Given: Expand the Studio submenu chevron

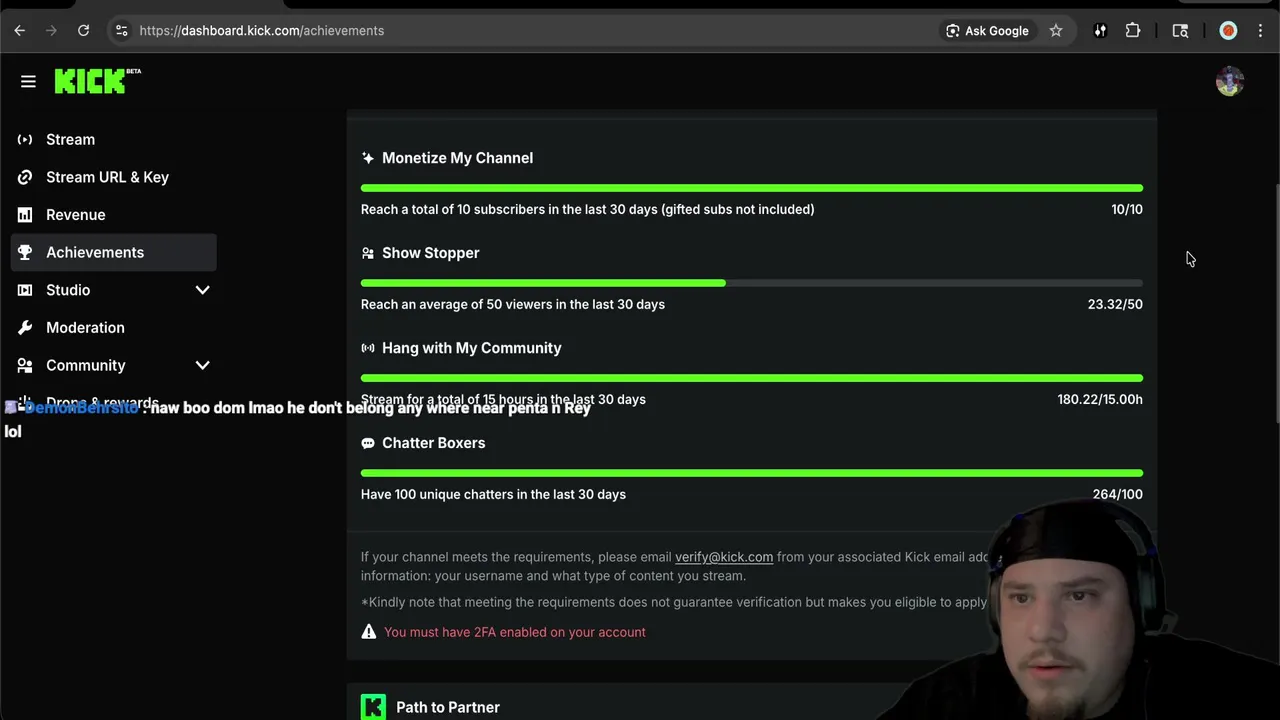Looking at the screenshot, I should tap(202, 290).
